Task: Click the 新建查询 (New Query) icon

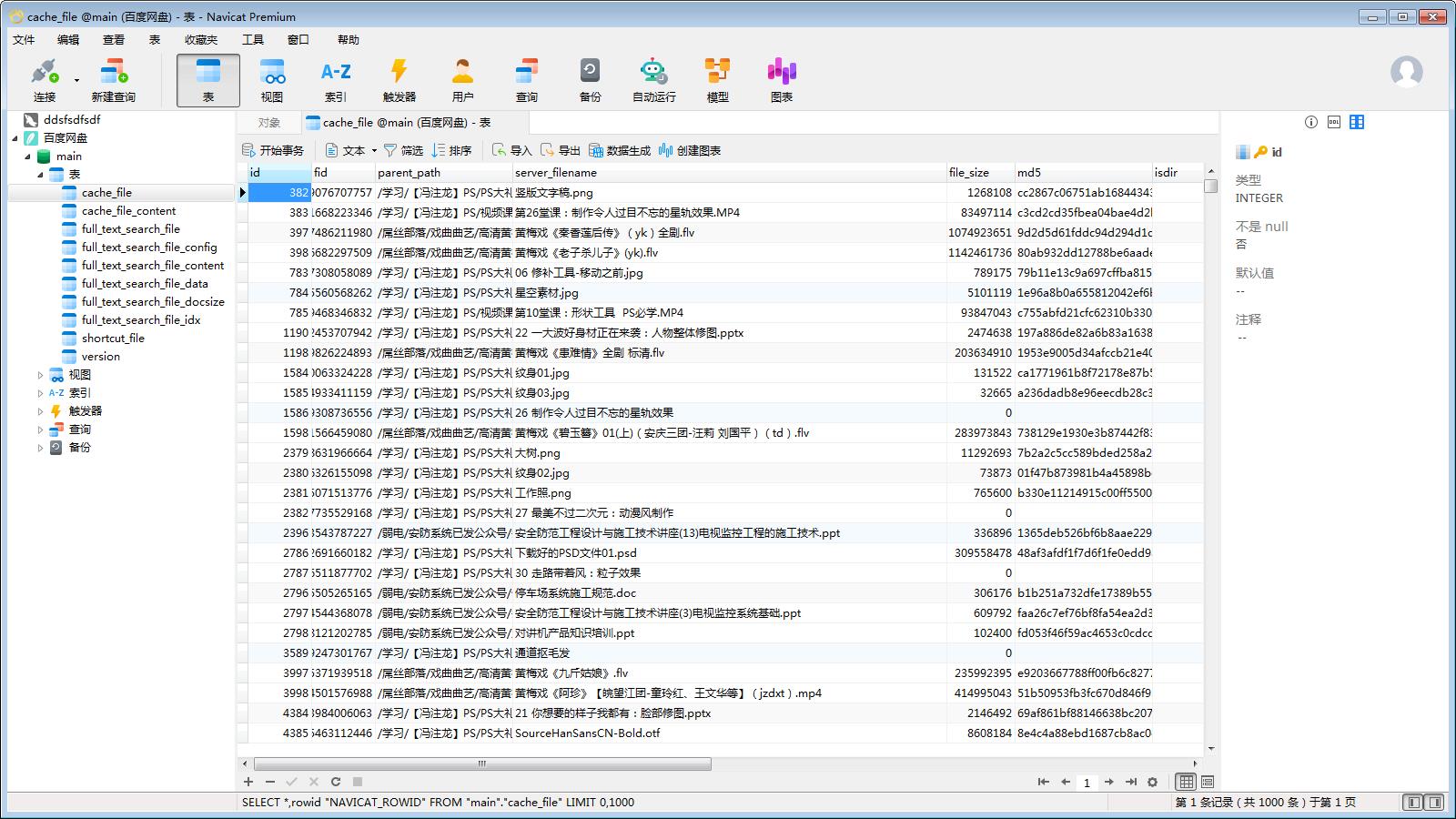Action: tap(113, 80)
